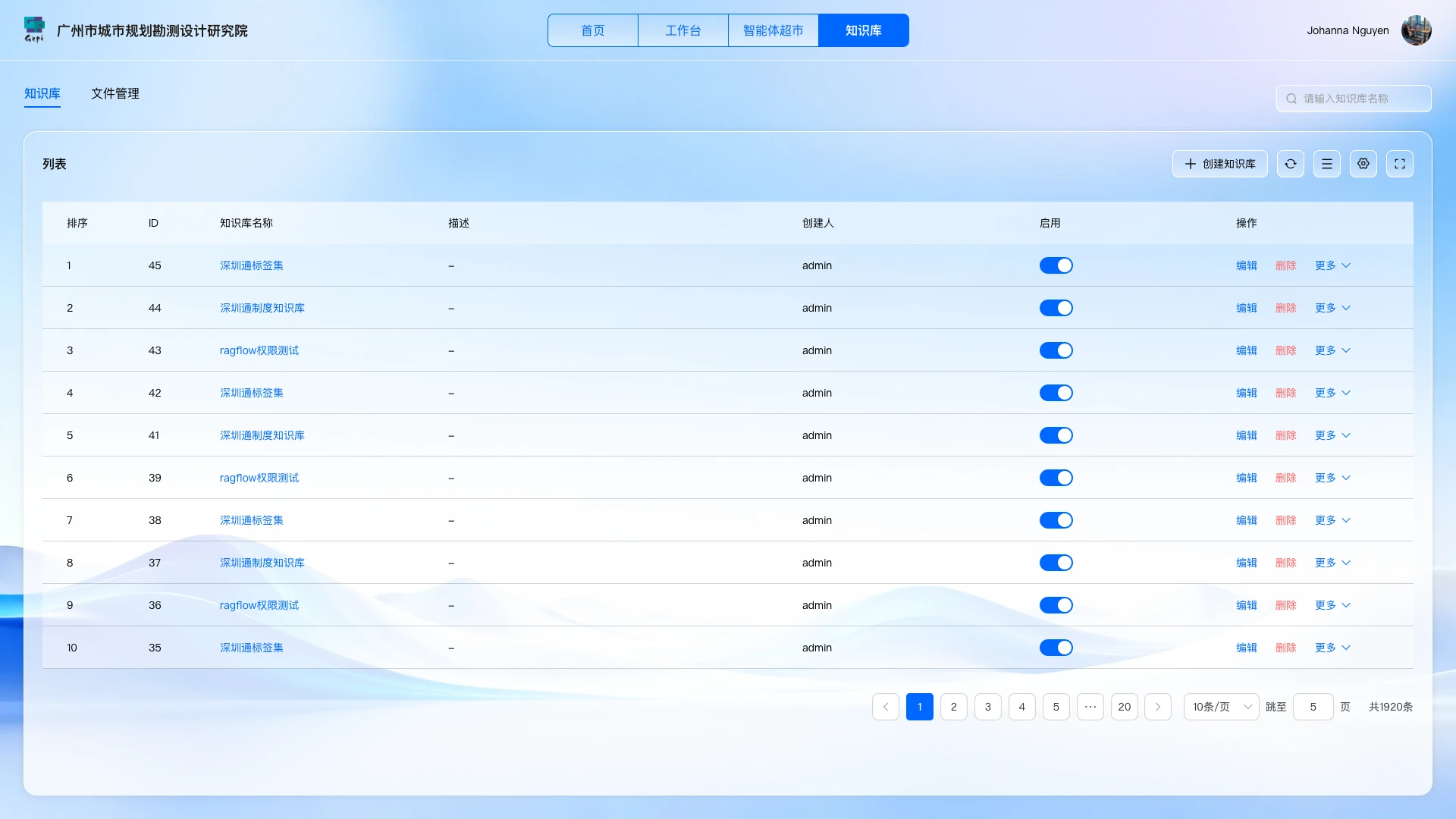Screen dimensions: 1456x819
Task: Click the Johanna Nguyen avatar
Action: click(1416, 30)
